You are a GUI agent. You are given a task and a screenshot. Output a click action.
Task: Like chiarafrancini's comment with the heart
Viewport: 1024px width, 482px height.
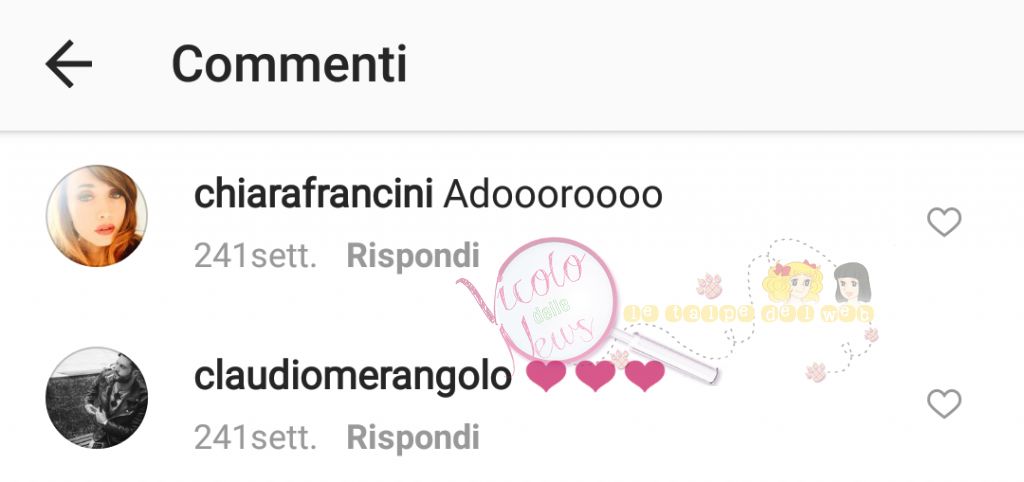944,222
